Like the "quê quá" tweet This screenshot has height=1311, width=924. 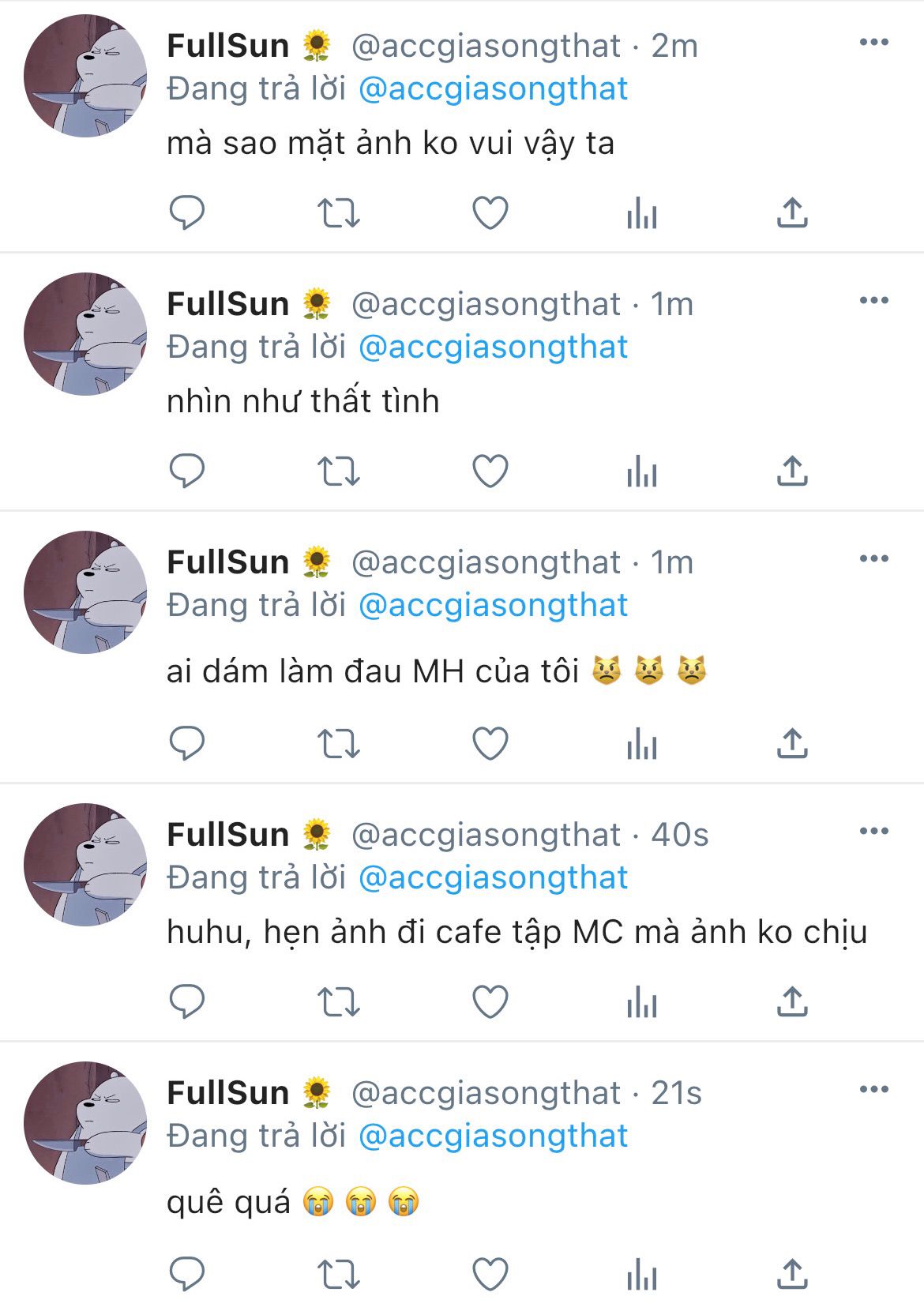coord(490,1274)
